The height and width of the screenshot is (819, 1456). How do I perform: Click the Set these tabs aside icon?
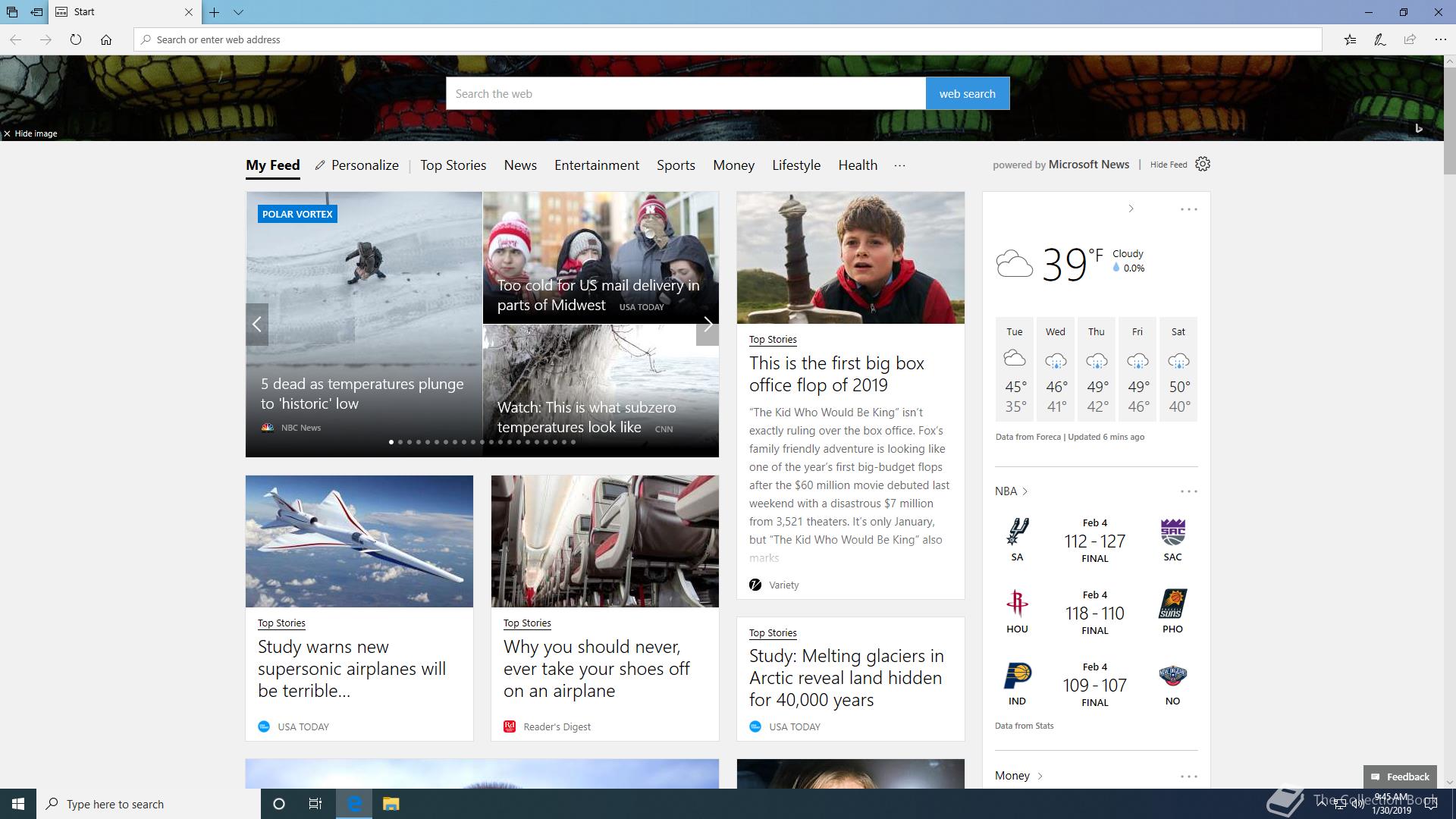click(x=36, y=12)
